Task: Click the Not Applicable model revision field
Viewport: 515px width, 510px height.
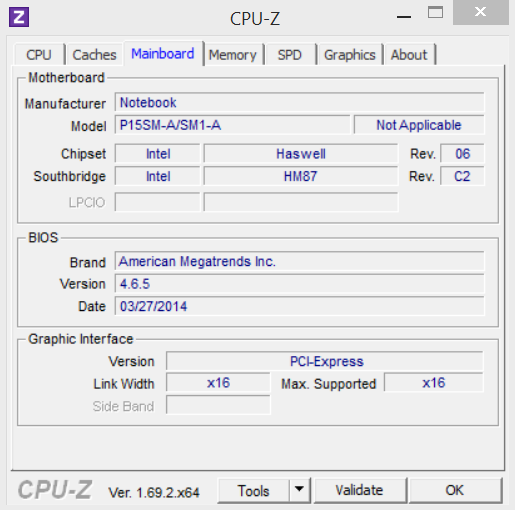Action: pyautogui.click(x=419, y=125)
